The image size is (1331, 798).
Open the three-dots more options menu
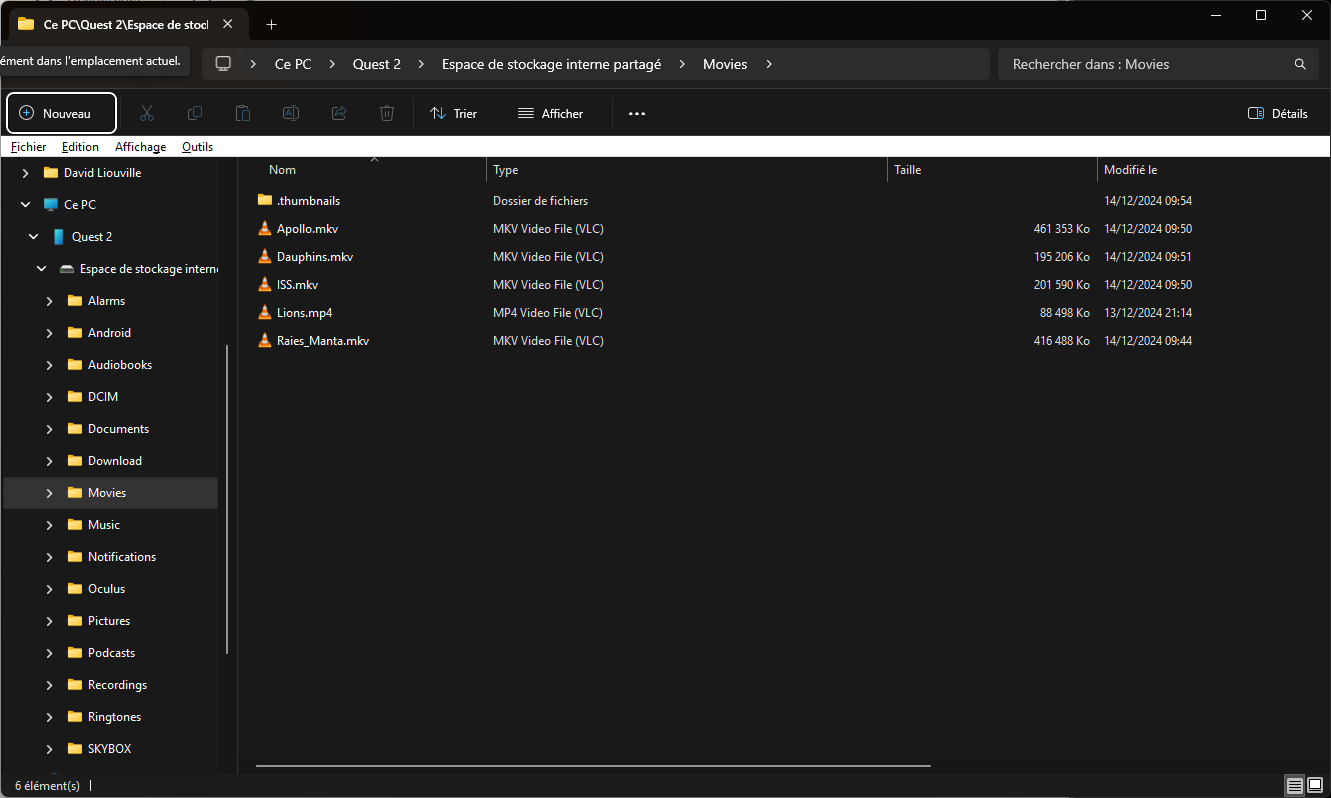[637, 114]
